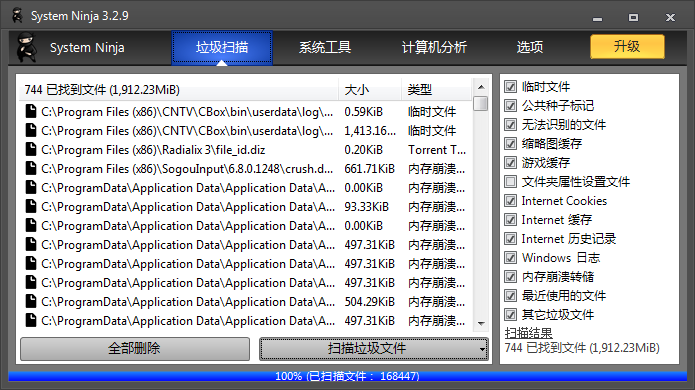Open 计算机分析 tab
695x390 pixels.
[x=434, y=47]
